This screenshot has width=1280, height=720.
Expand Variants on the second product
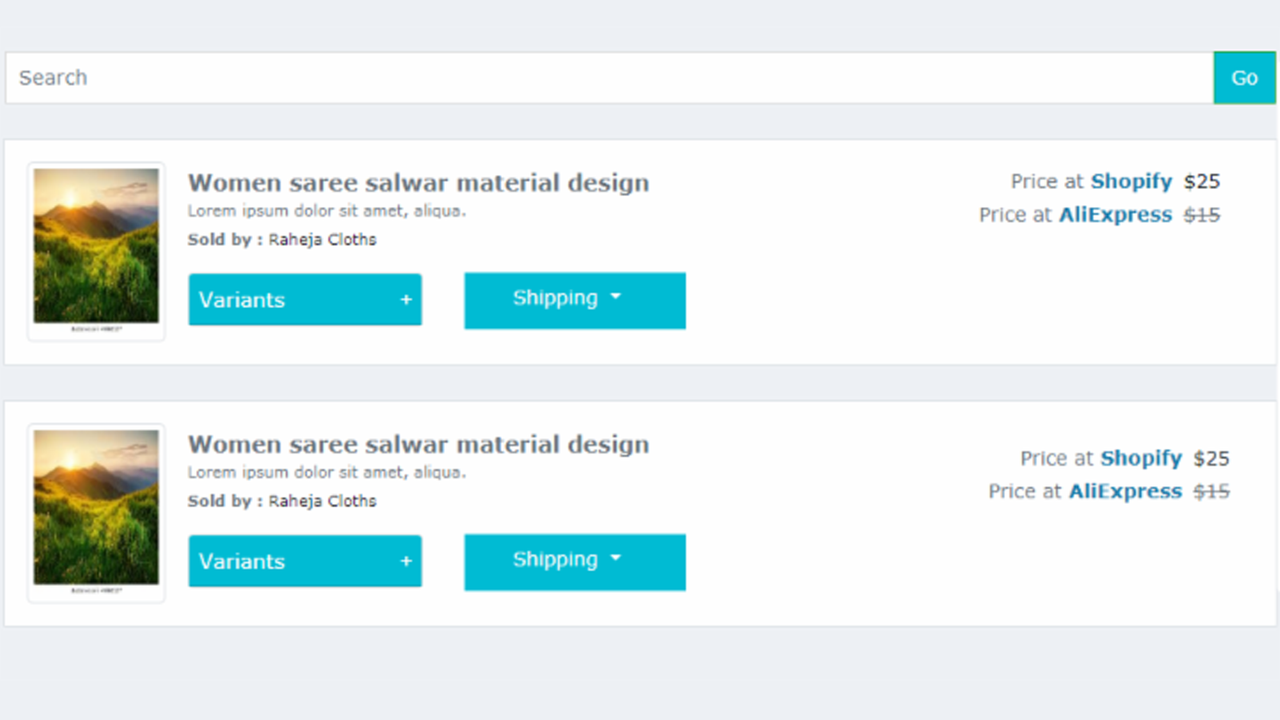pos(304,561)
